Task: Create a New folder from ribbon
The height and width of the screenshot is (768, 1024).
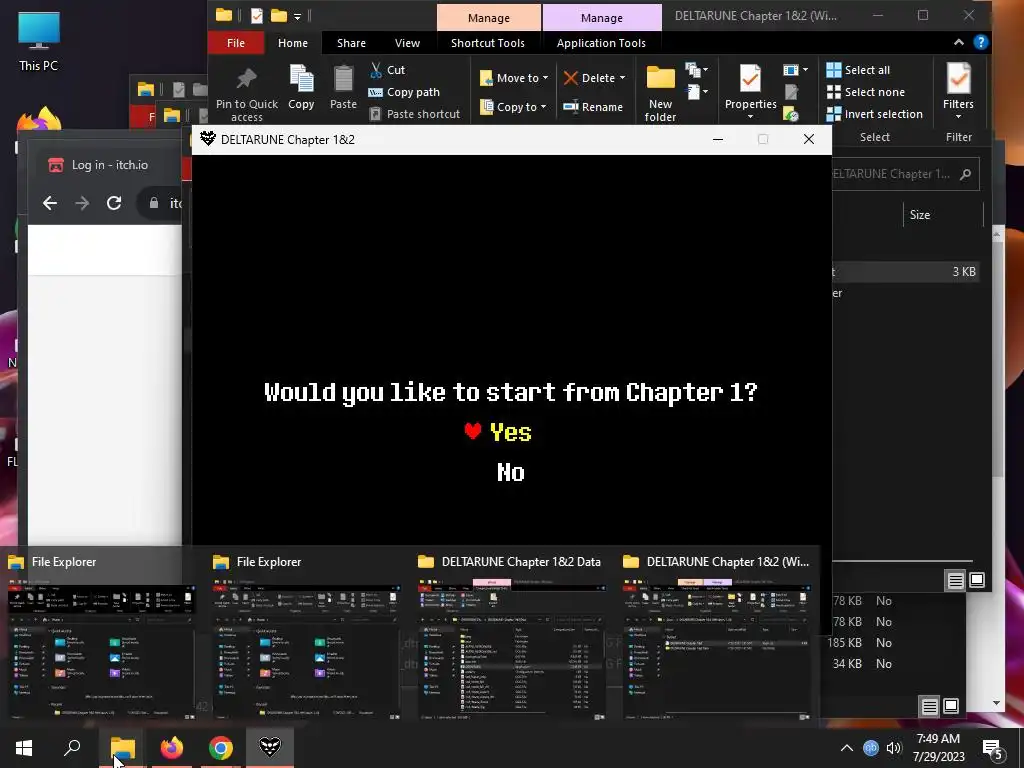Action: 660,93
